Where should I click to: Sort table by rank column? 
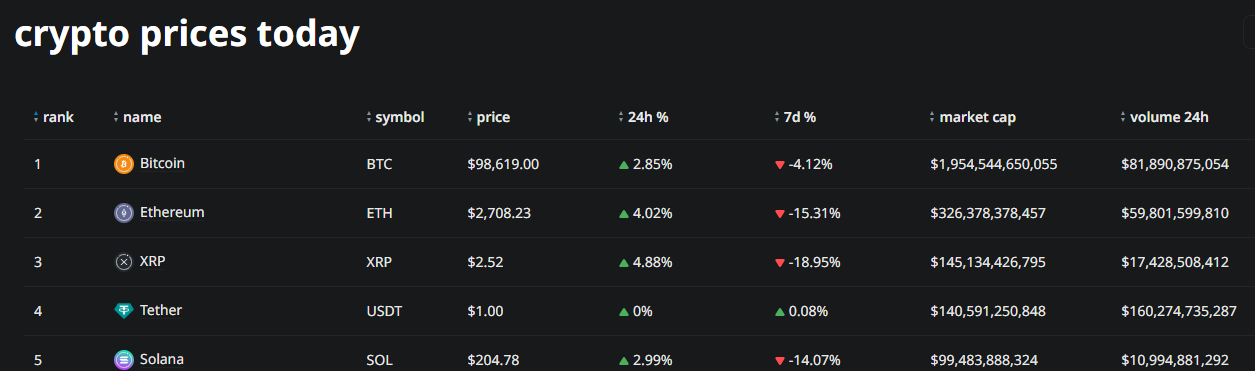pyautogui.click(x=54, y=117)
